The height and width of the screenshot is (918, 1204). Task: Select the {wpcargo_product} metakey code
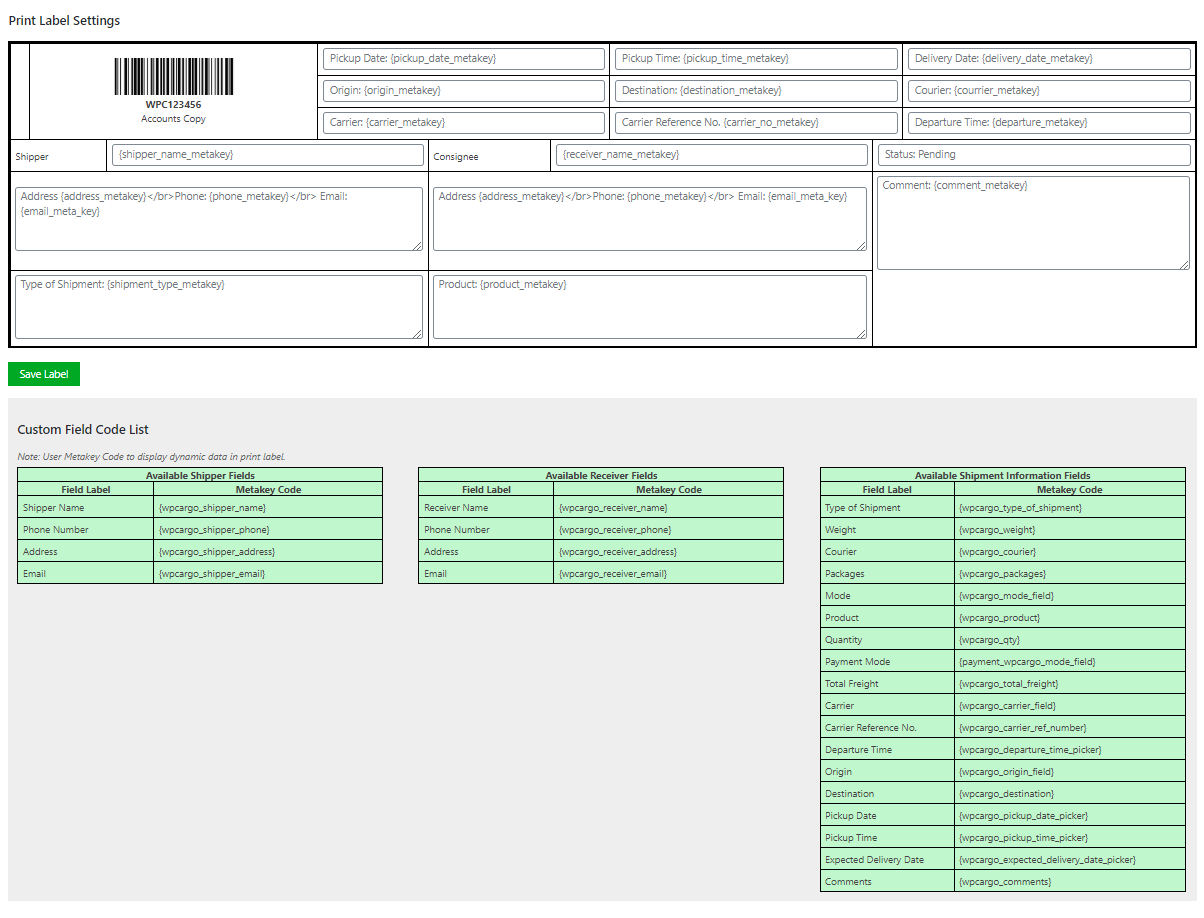pos(999,618)
